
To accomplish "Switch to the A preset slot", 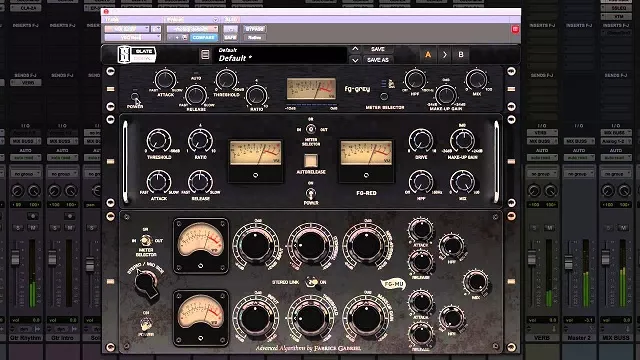I will tap(428, 55).
